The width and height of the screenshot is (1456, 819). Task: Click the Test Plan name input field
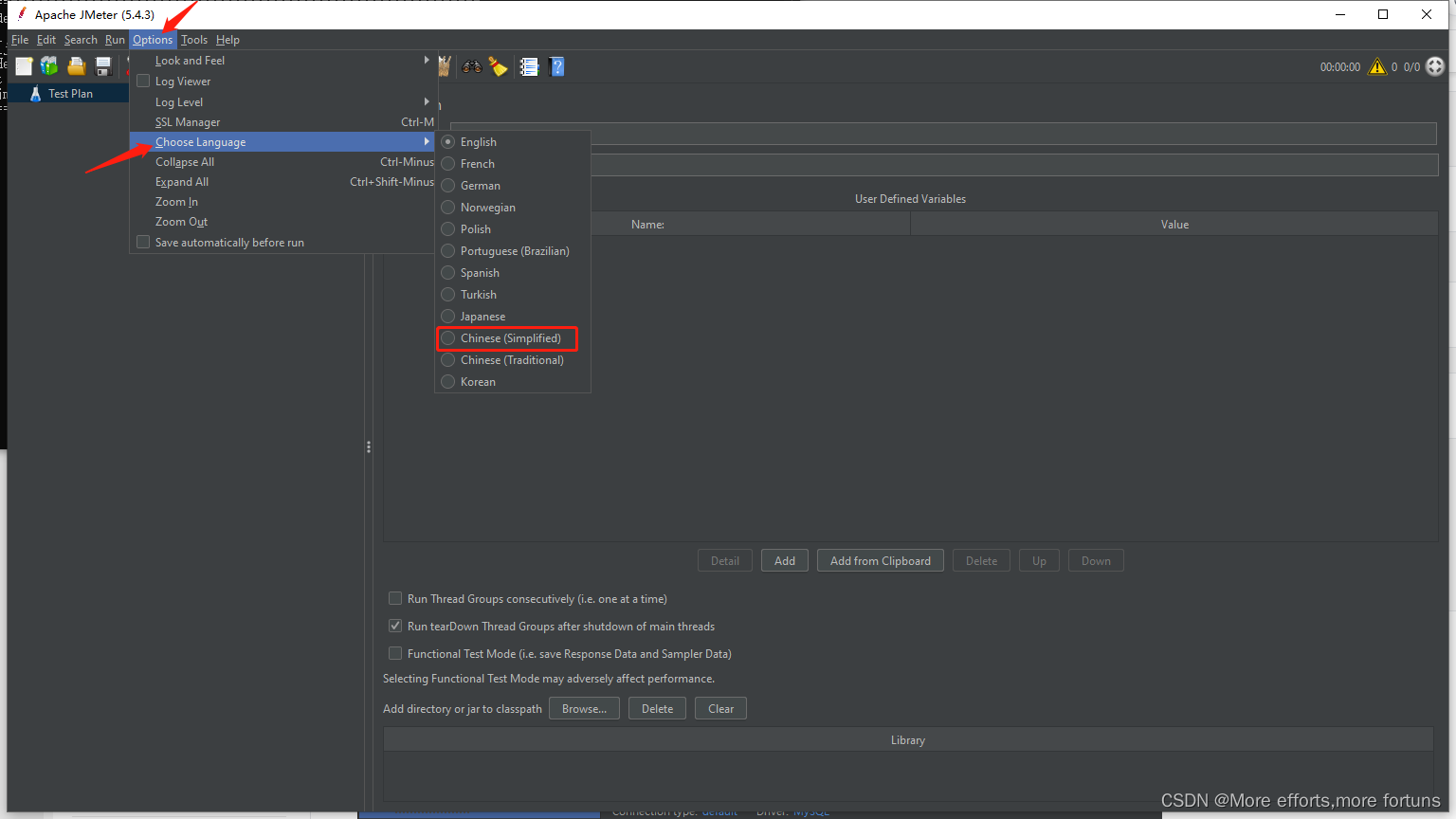(x=943, y=134)
